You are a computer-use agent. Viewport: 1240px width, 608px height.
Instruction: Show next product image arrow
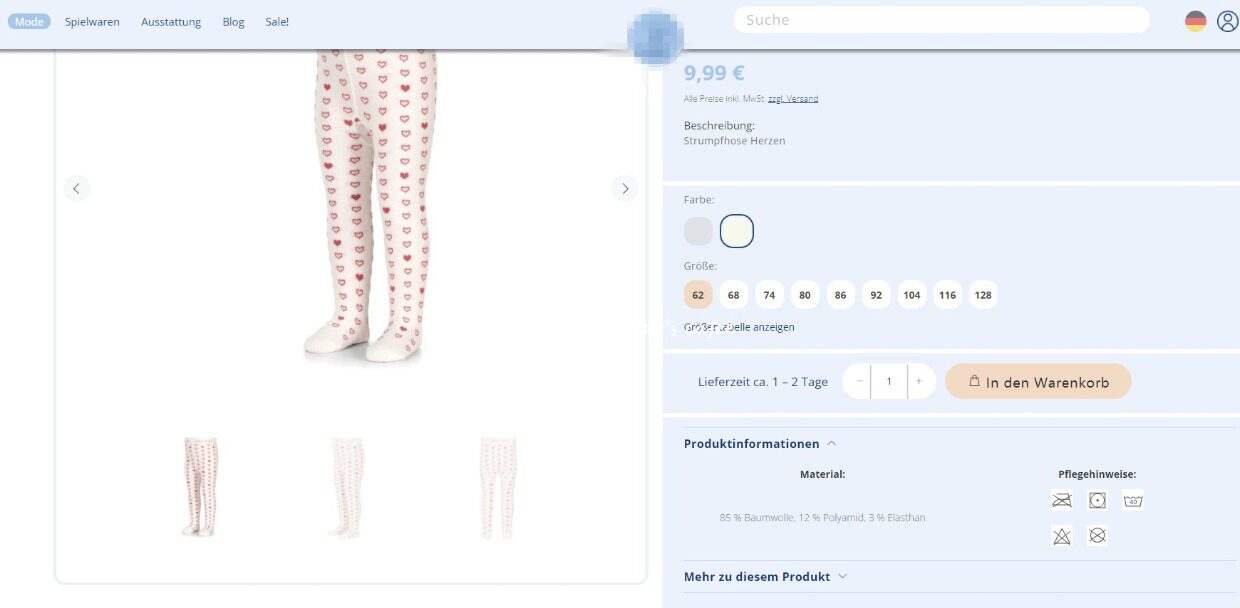(625, 188)
